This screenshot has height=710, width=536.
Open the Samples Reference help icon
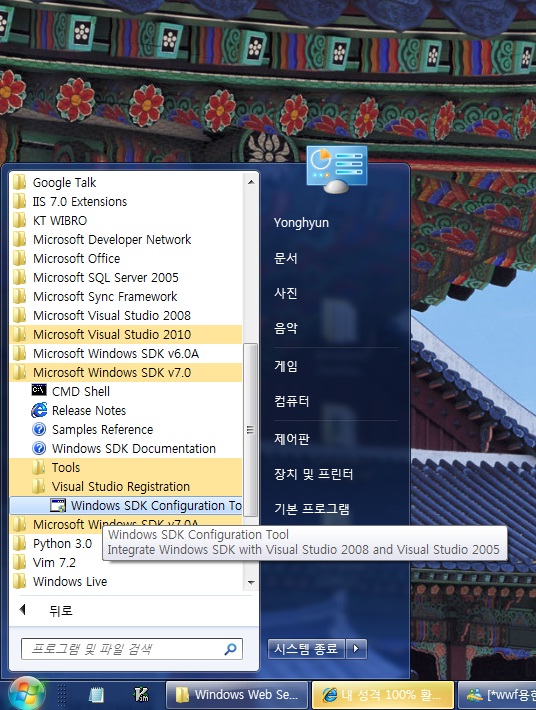click(39, 429)
